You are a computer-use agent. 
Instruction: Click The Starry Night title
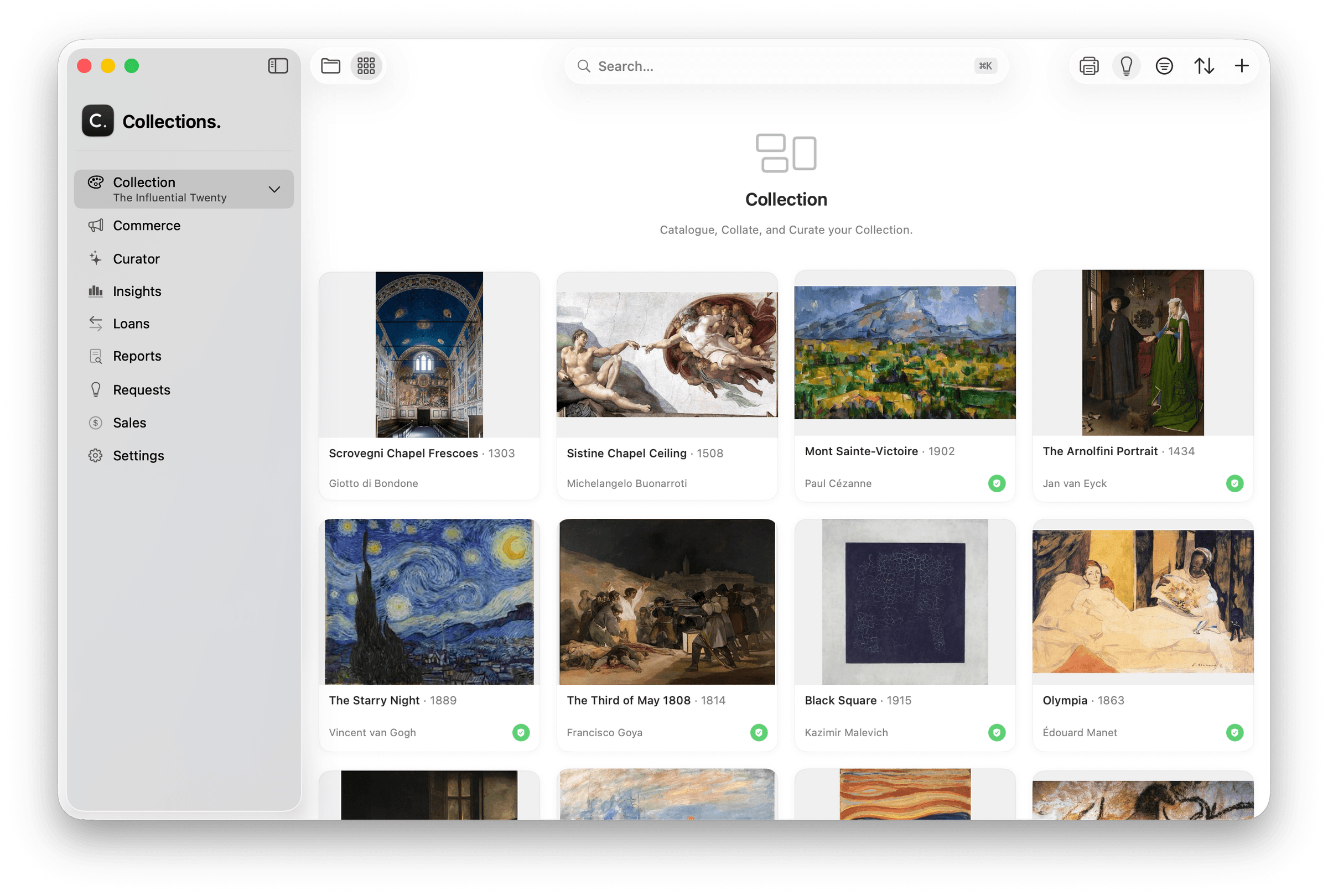(374, 701)
